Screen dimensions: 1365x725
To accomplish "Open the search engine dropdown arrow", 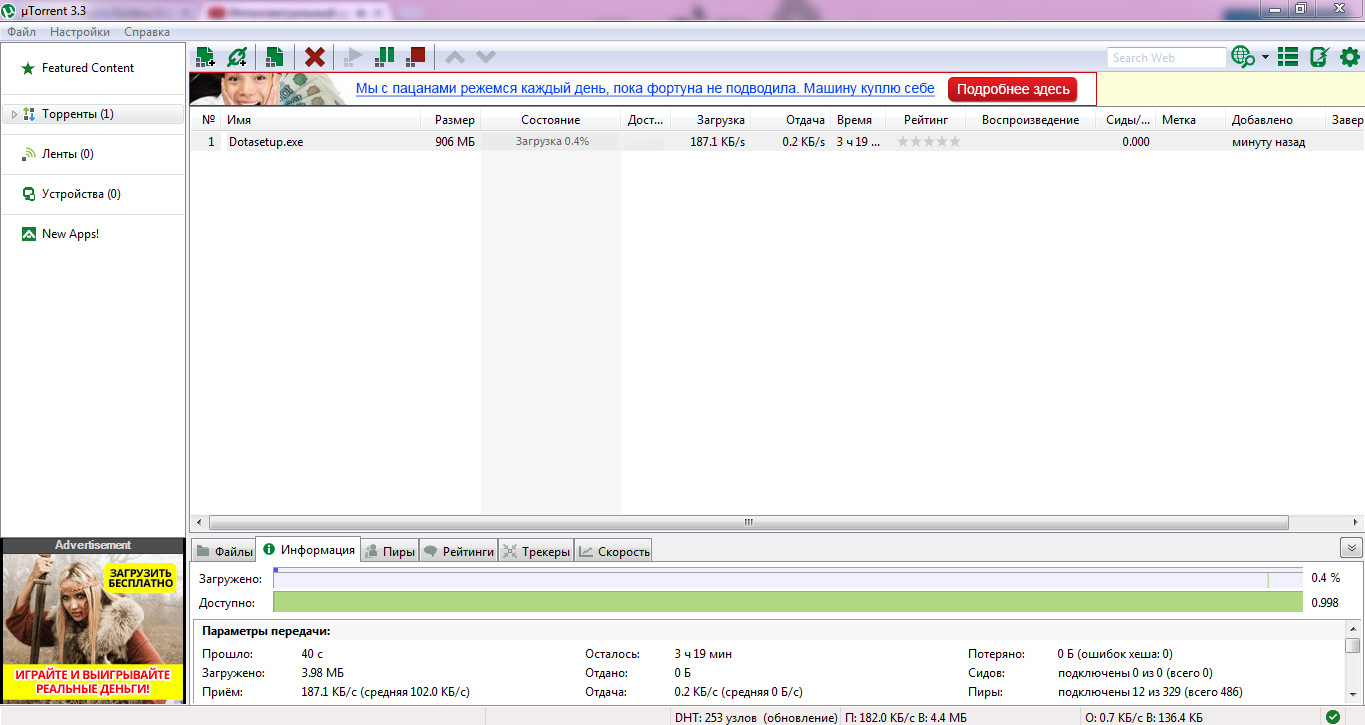I will pos(1265,57).
